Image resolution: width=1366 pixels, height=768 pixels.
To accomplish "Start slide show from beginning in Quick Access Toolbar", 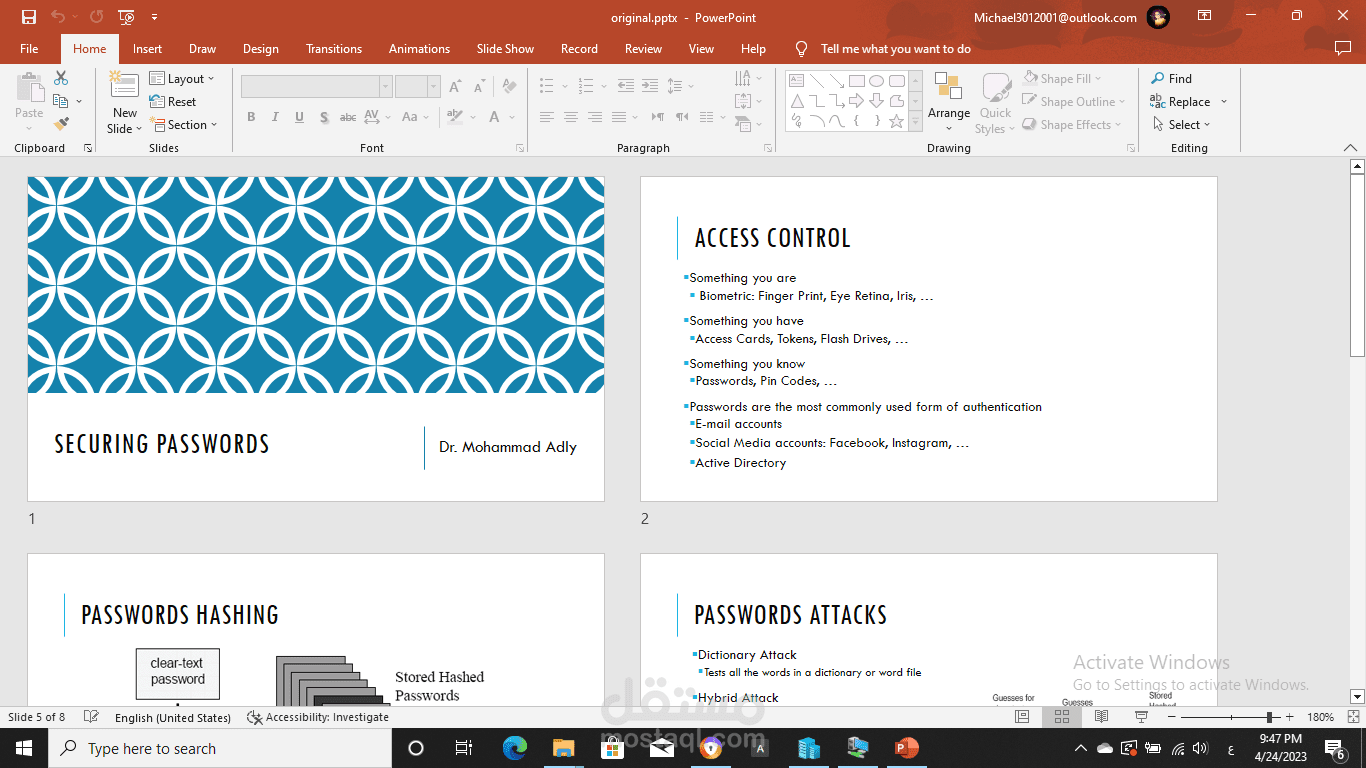I will [x=126, y=17].
